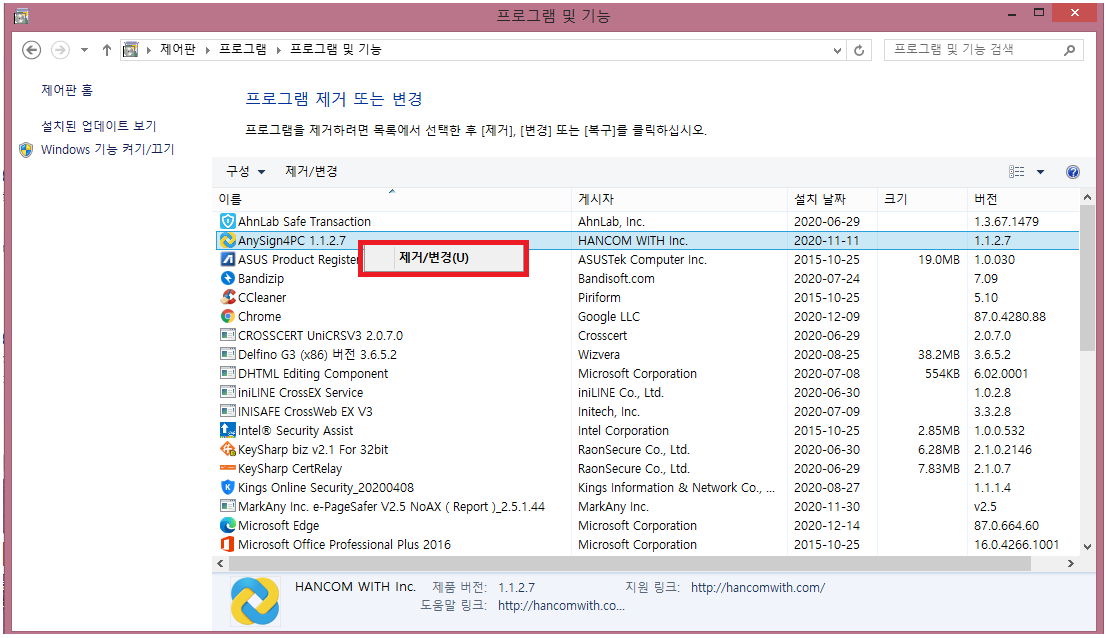1106x638 pixels.
Task: Click the iniLINE CrossEX Service icon
Action: 227,393
